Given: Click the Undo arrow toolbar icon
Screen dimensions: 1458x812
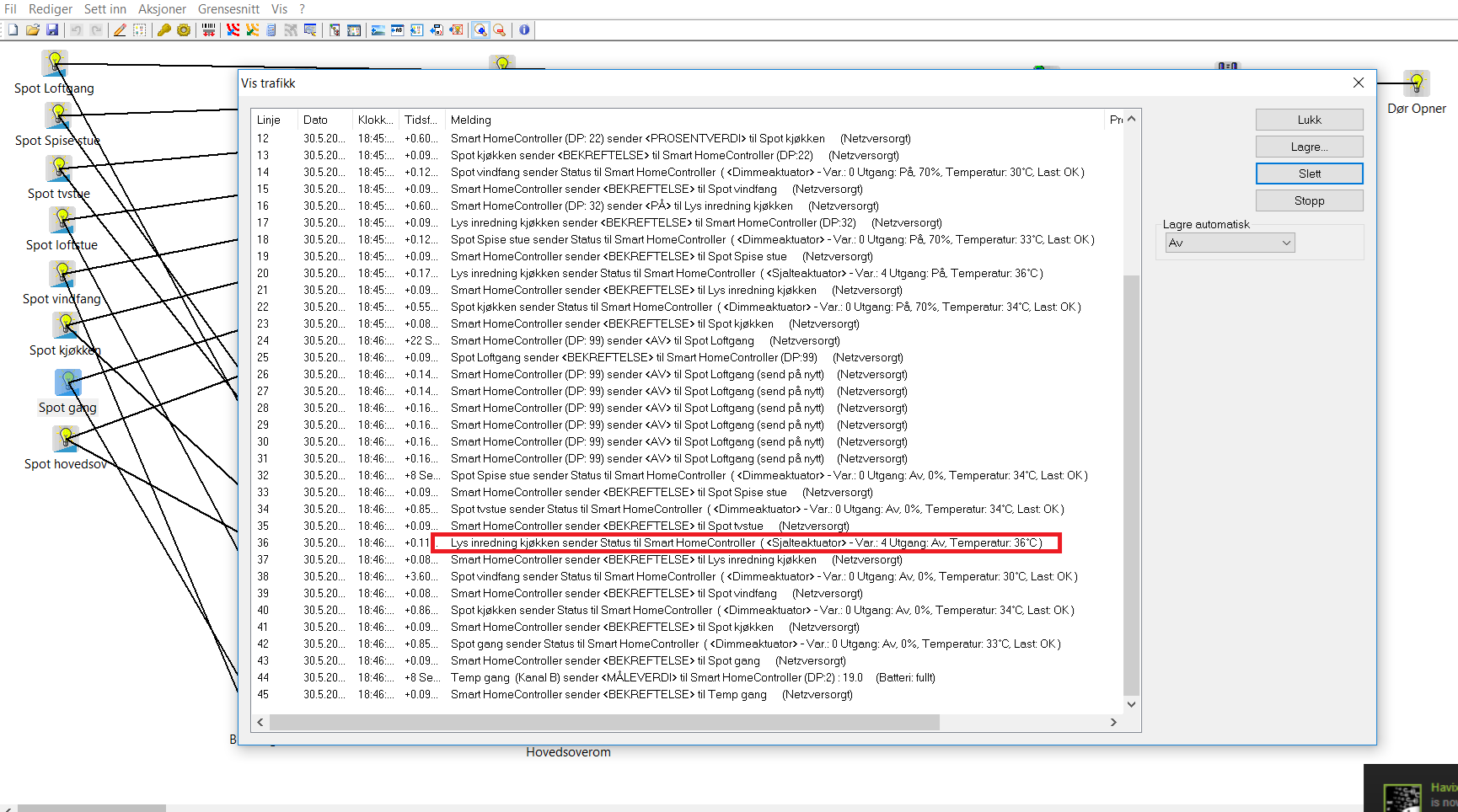Looking at the screenshot, I should click(x=76, y=30).
